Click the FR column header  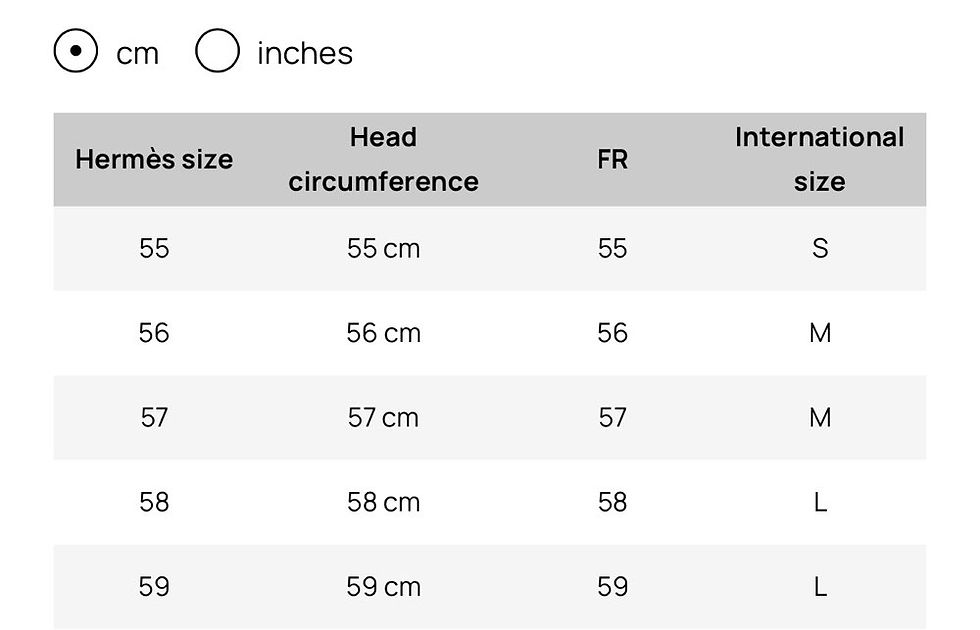pyautogui.click(x=612, y=159)
